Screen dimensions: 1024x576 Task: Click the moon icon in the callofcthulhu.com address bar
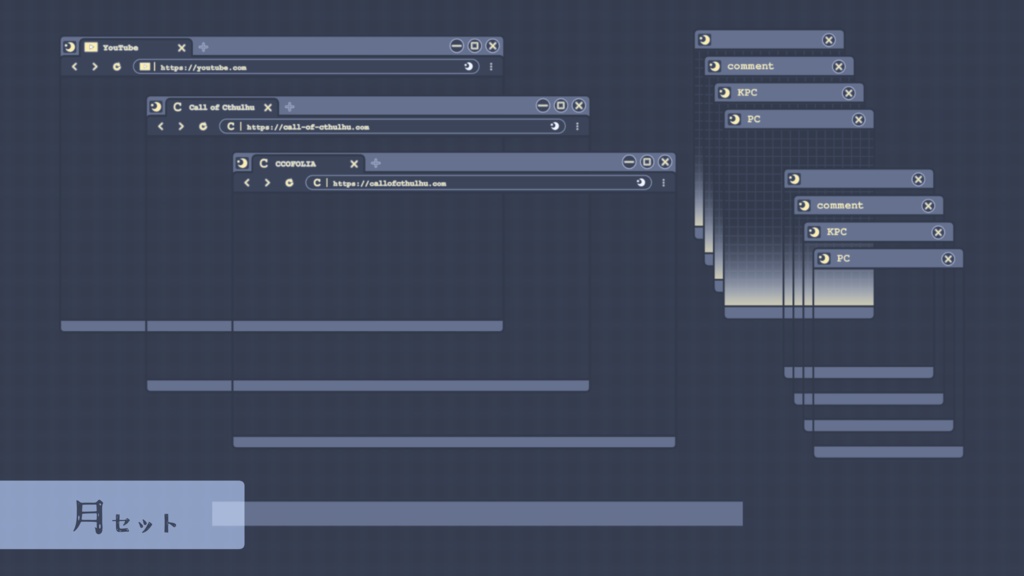641,183
